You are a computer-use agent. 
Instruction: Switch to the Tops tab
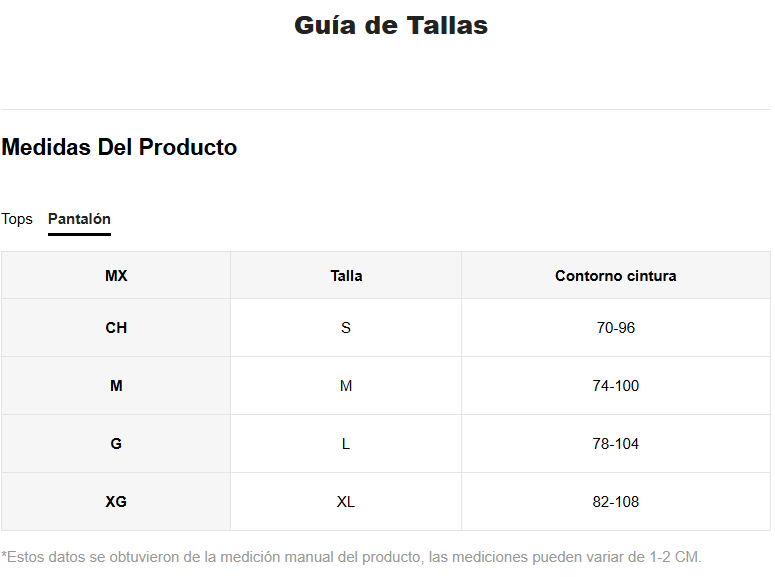point(17,219)
